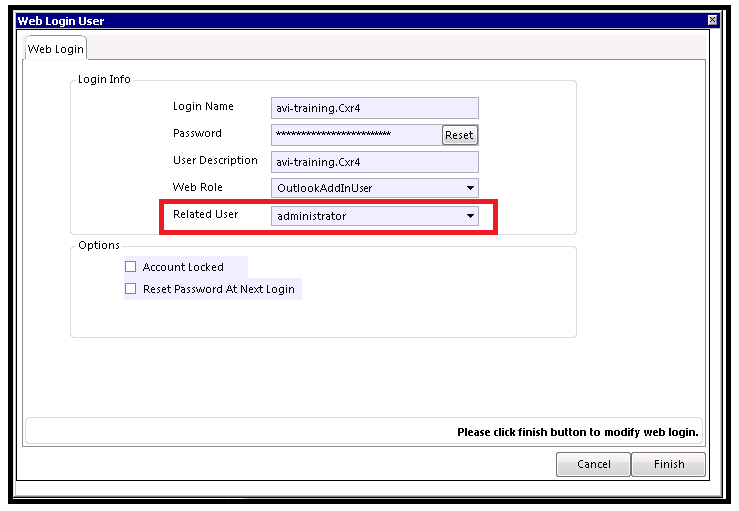Open the Related User dropdown

tap(375, 216)
